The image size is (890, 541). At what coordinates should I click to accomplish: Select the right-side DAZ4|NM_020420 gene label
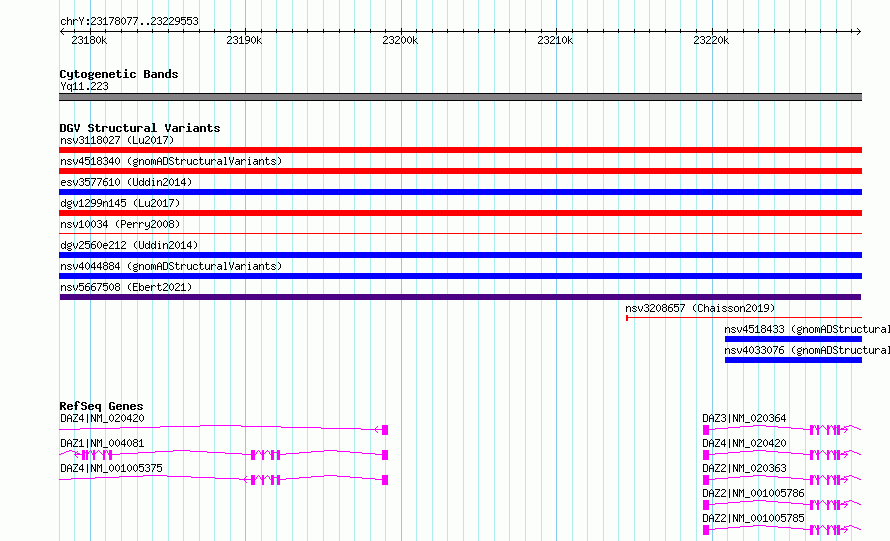(x=744, y=443)
